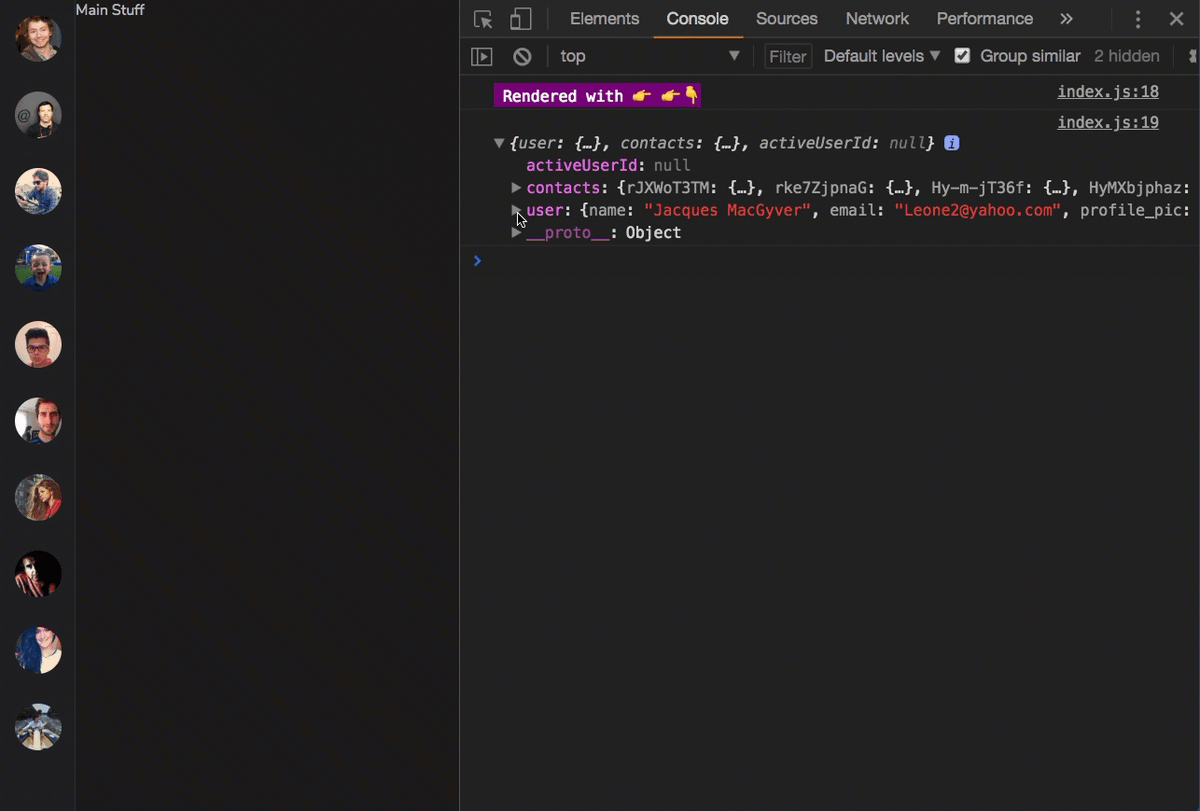1200x811 pixels.
Task: Clear the console
Action: point(522,57)
